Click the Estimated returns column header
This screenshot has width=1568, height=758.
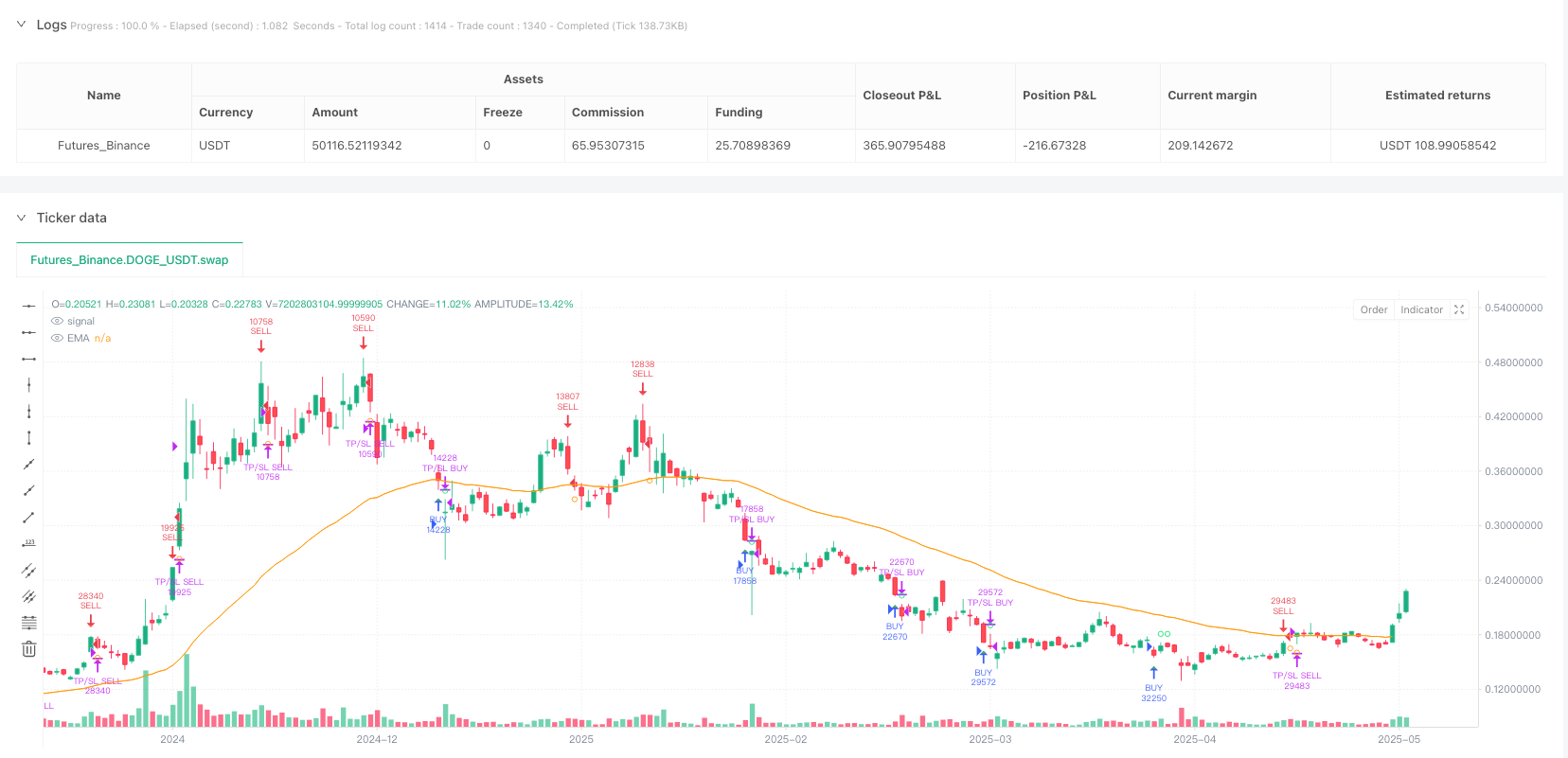point(1437,96)
